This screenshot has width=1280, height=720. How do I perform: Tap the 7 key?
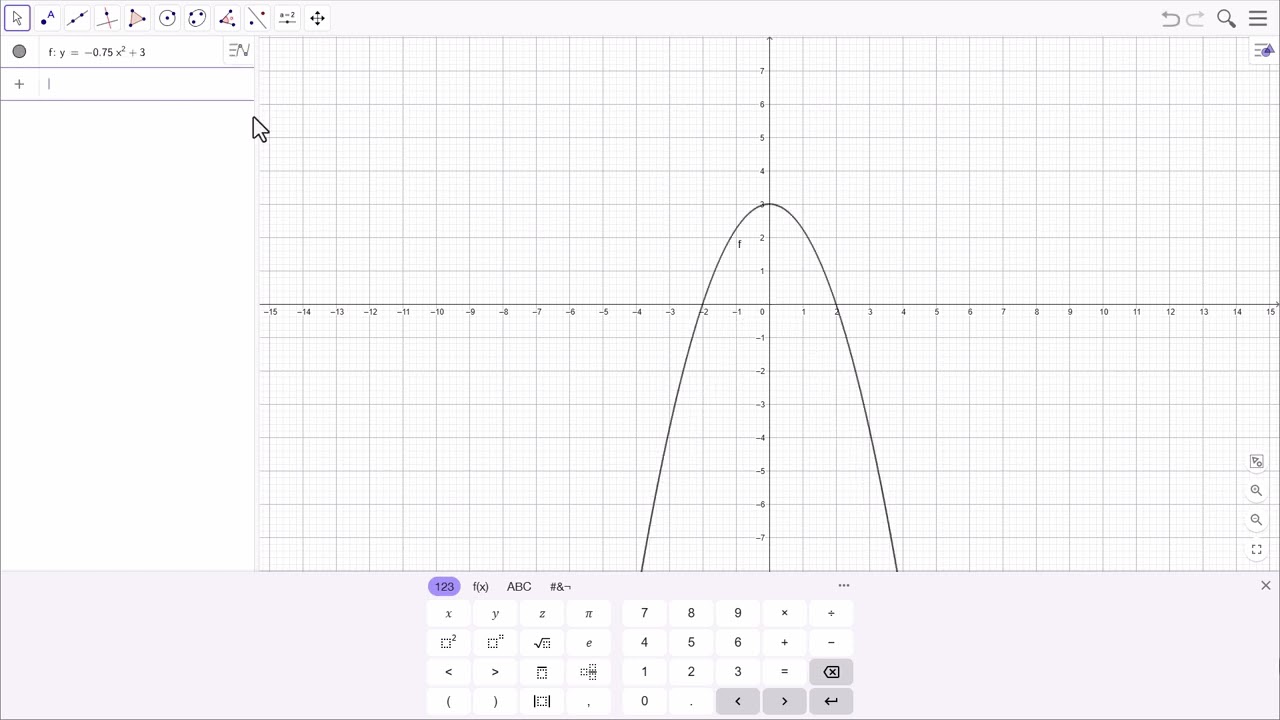coord(644,613)
